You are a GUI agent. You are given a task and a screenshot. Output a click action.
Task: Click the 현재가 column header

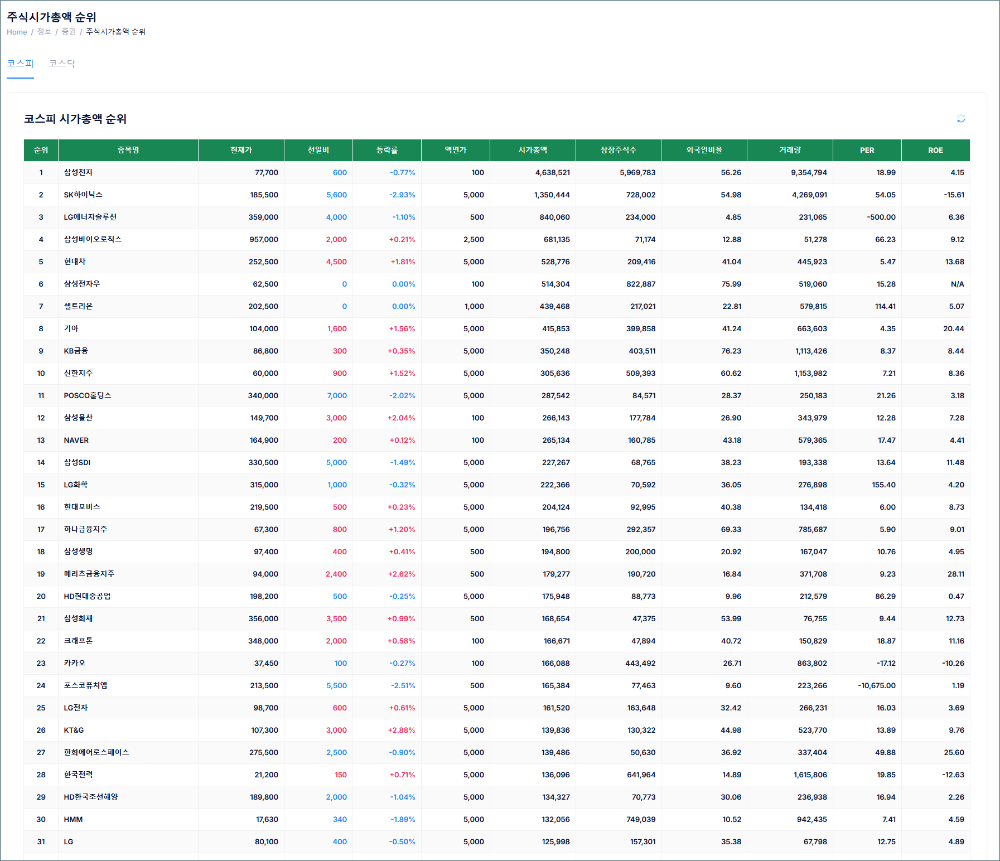click(241, 150)
